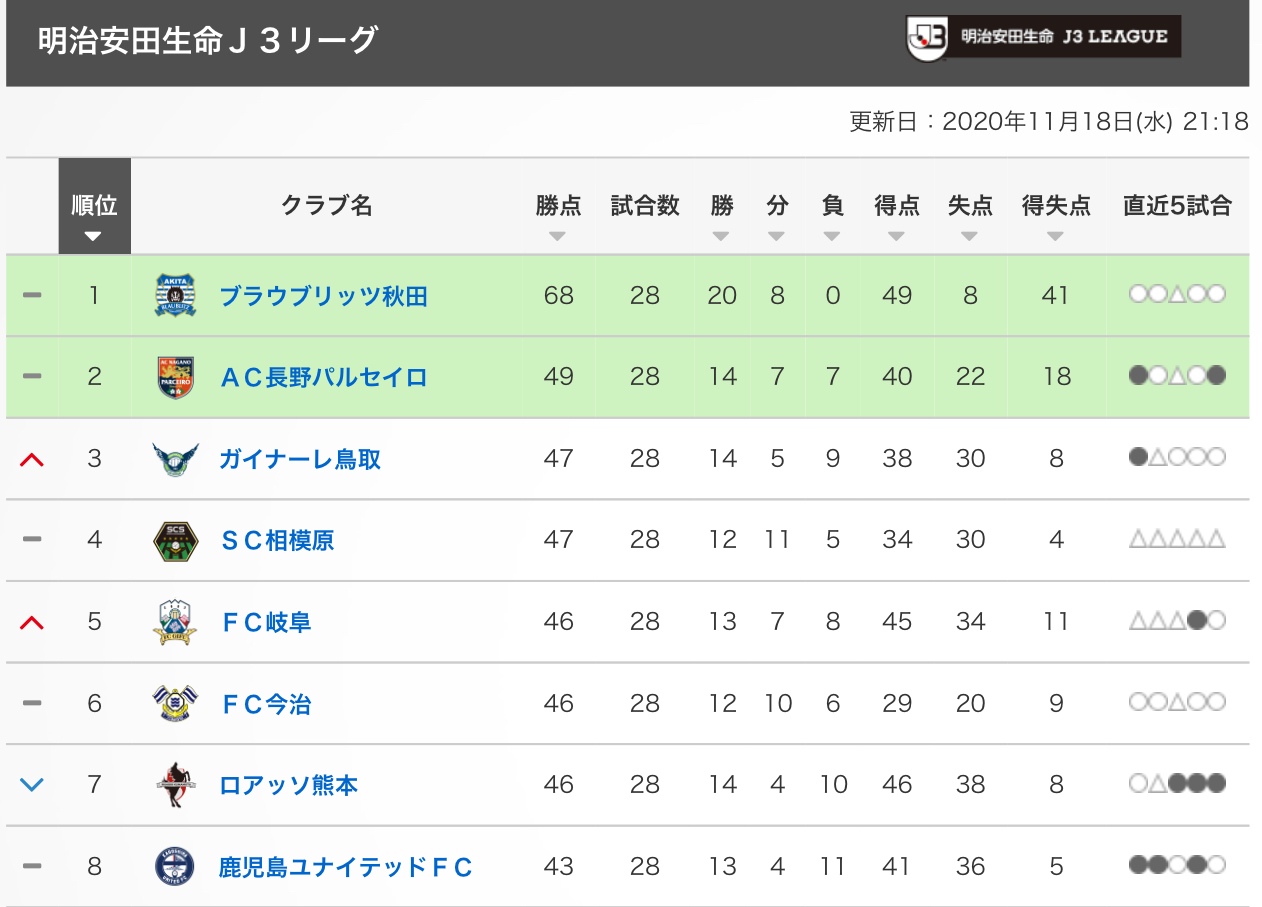1262x907 pixels.
Task: Sort by 順位 rank column arrow
Action: 94,237
